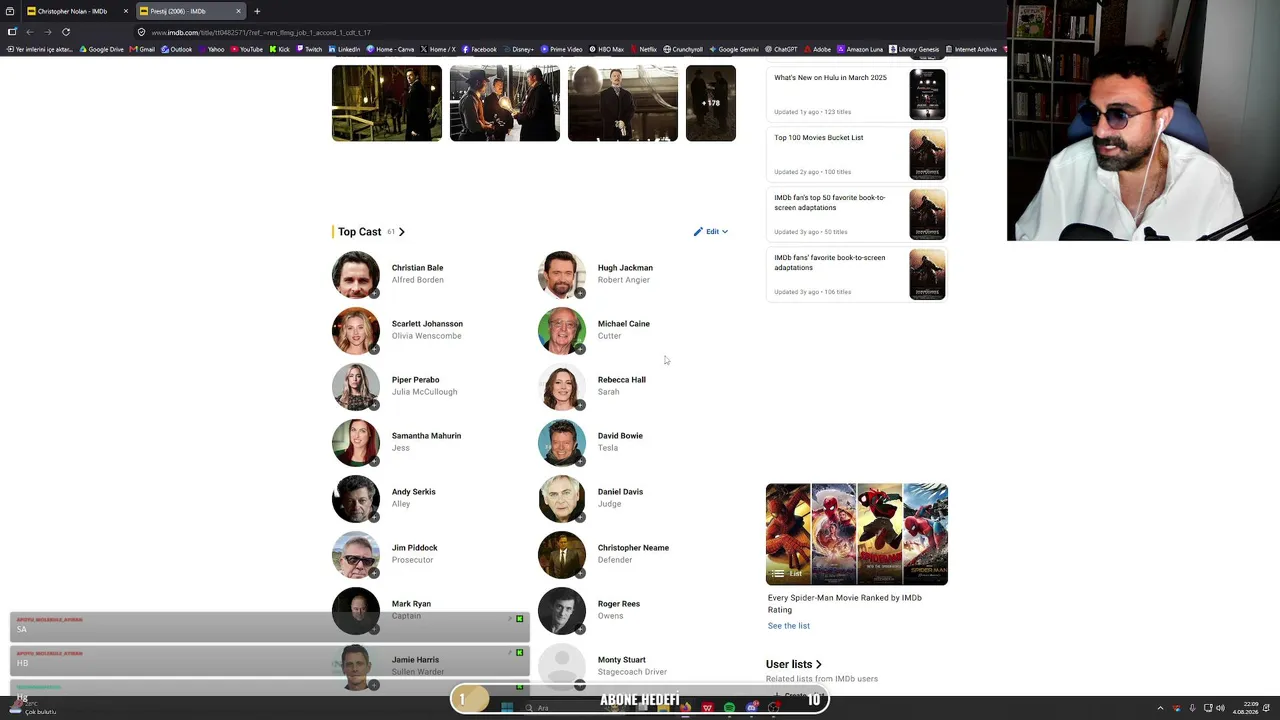Open the Google Gemini bookmark
1280x720 pixels.
pyautogui.click(x=734, y=49)
